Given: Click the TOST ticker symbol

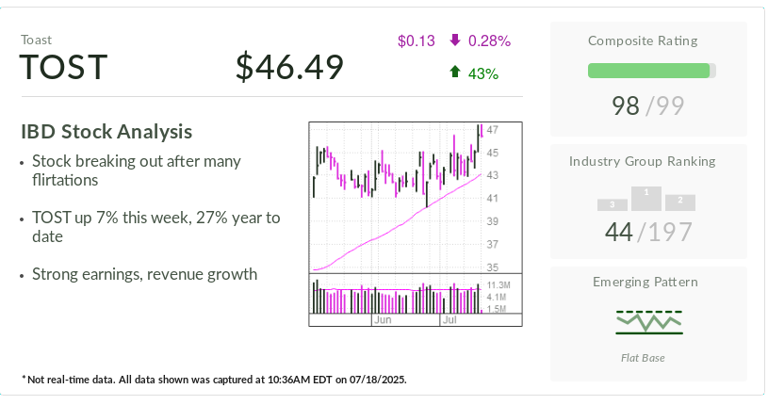Looking at the screenshot, I should (x=63, y=68).
